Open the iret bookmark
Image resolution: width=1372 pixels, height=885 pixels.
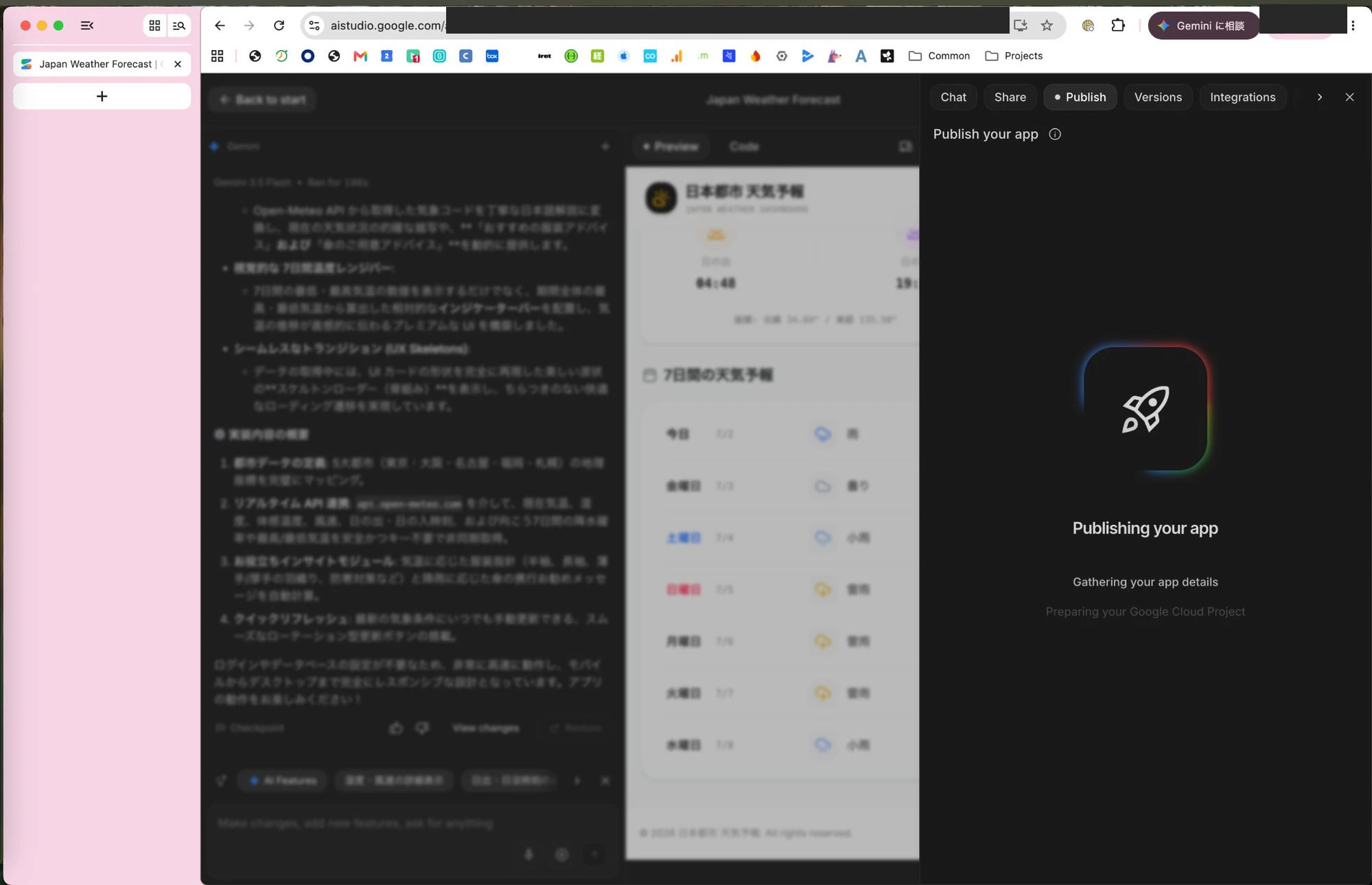click(x=544, y=56)
